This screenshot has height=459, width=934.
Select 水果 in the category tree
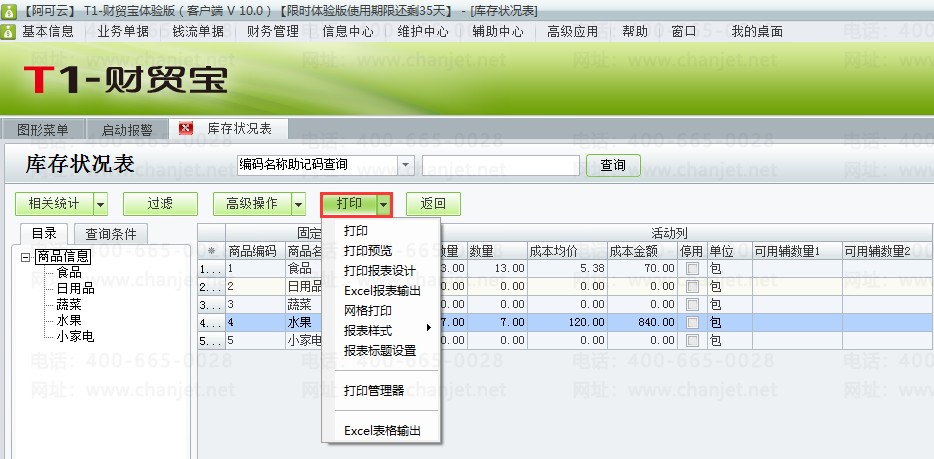[69, 321]
